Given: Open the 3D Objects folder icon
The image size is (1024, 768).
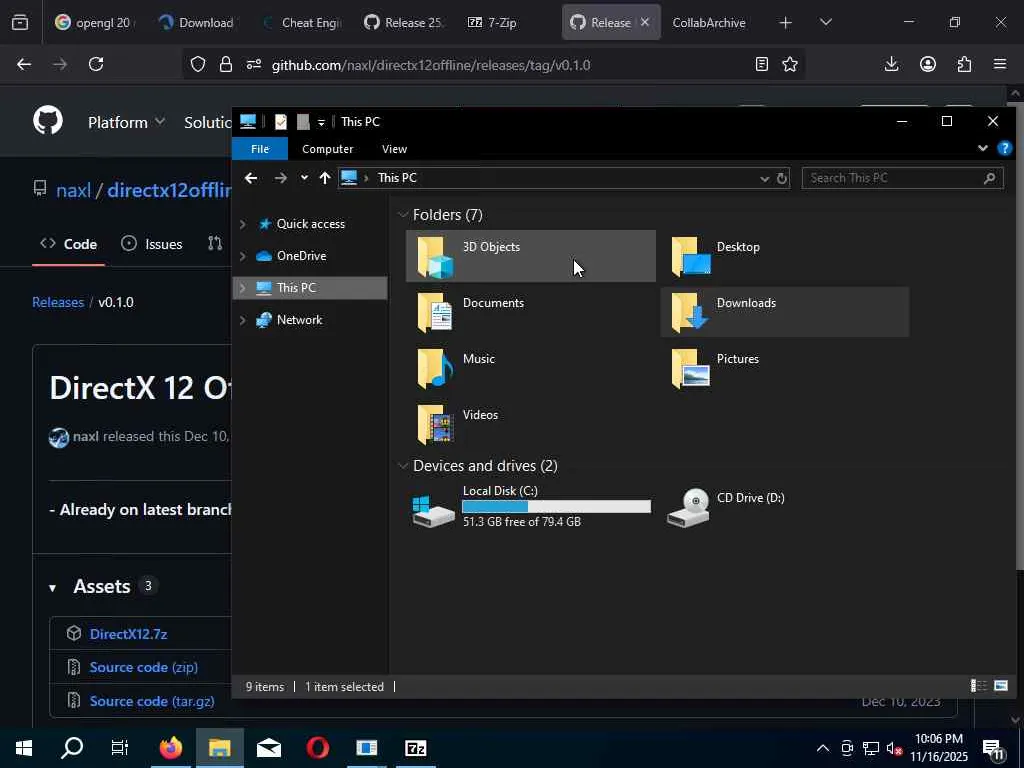Looking at the screenshot, I should click(x=436, y=257).
